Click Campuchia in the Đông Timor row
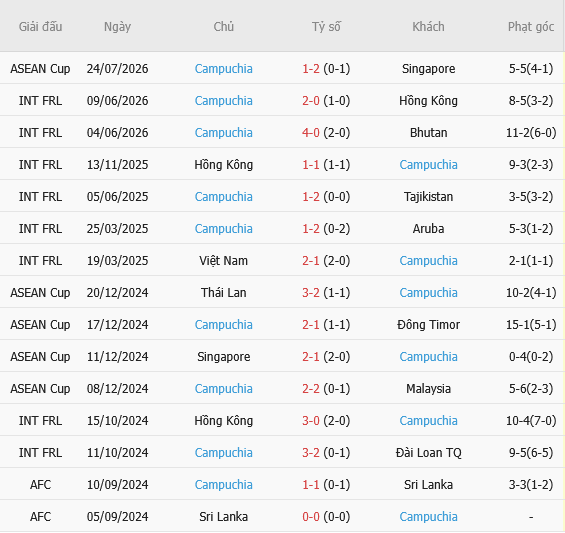565x533 pixels. pyautogui.click(x=223, y=325)
